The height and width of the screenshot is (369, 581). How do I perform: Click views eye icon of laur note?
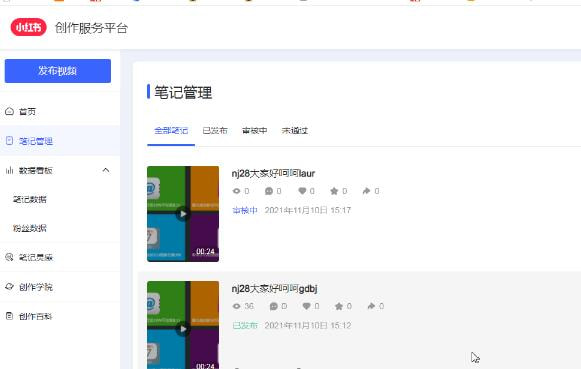tap(236, 191)
